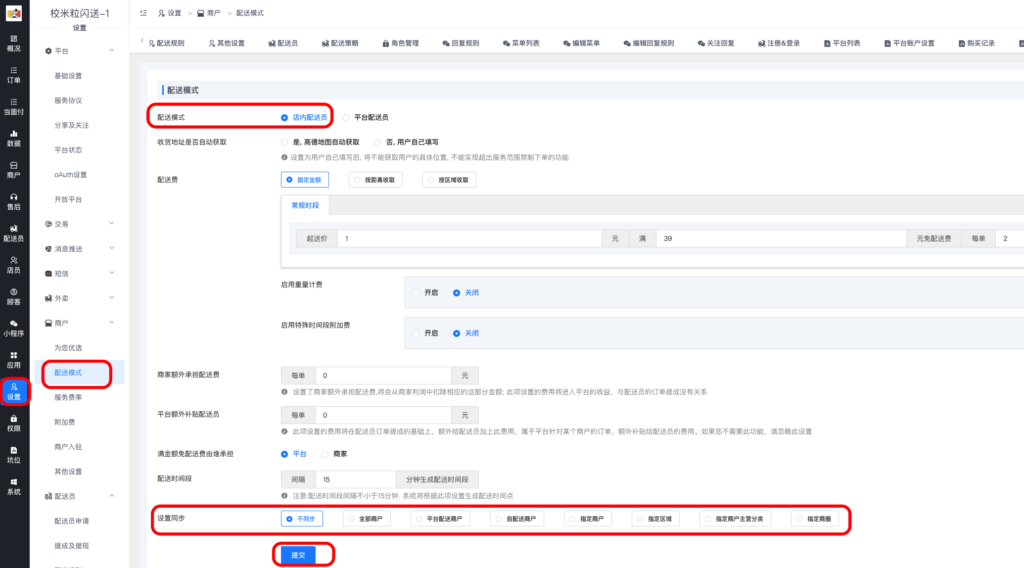1024x568 pixels.
Task: Collapse the 平台 sidebar group
Action: [112, 51]
